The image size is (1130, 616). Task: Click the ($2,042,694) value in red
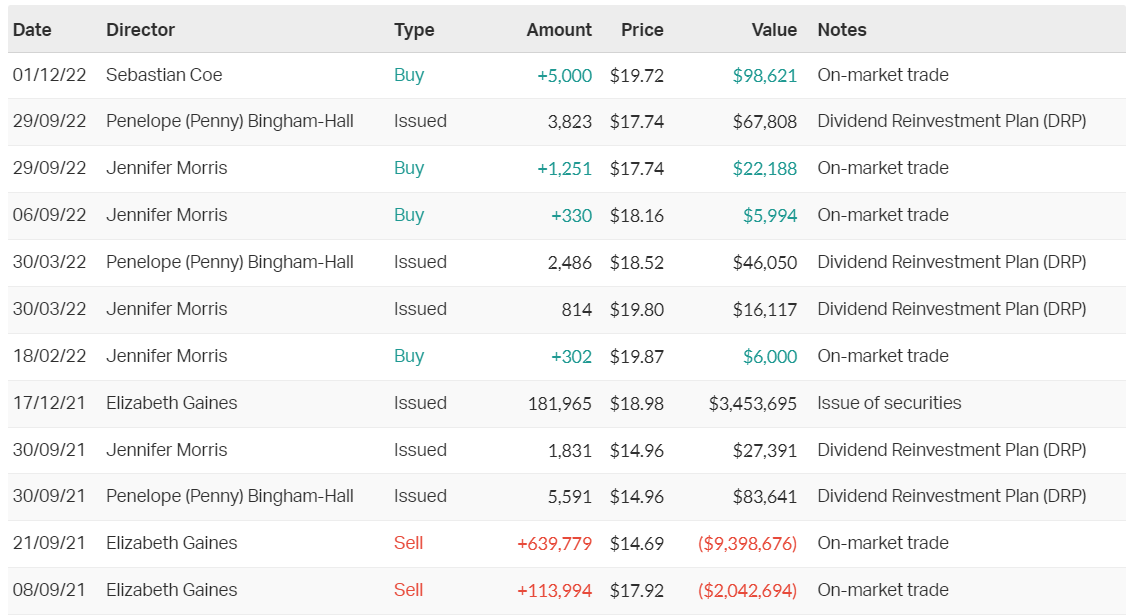pos(747,590)
